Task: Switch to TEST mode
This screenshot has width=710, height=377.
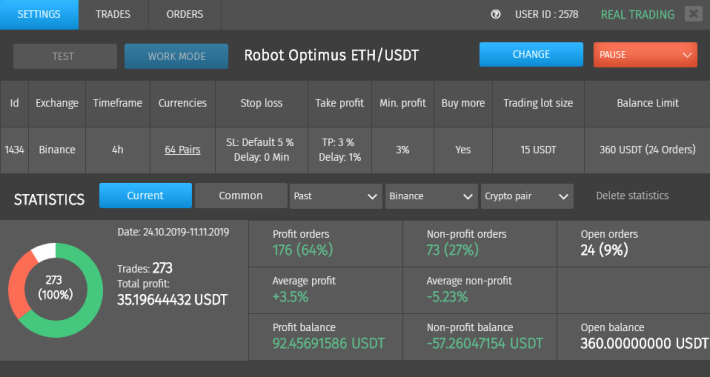Action: [65, 56]
